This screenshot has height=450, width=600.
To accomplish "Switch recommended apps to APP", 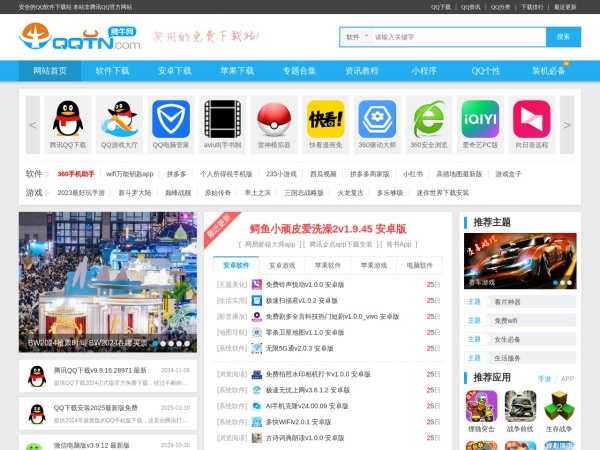I will [x=567, y=379].
